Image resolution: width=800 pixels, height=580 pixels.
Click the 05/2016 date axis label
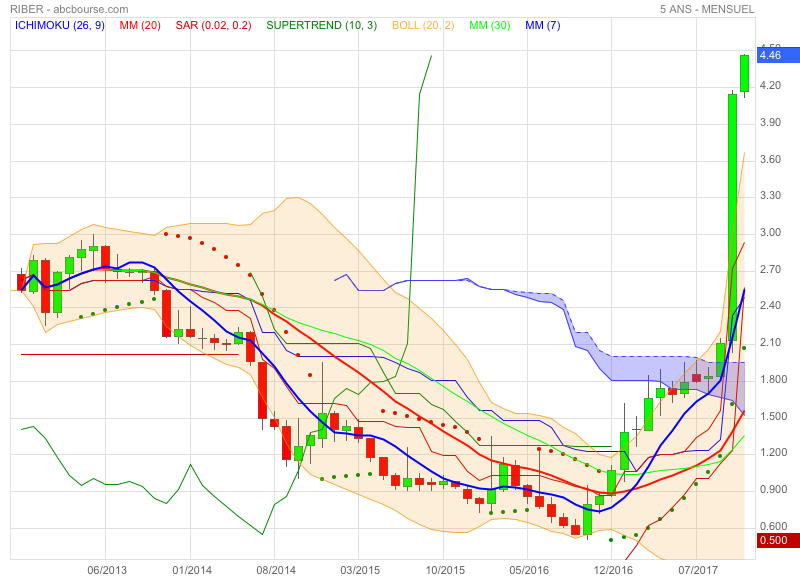click(x=529, y=570)
